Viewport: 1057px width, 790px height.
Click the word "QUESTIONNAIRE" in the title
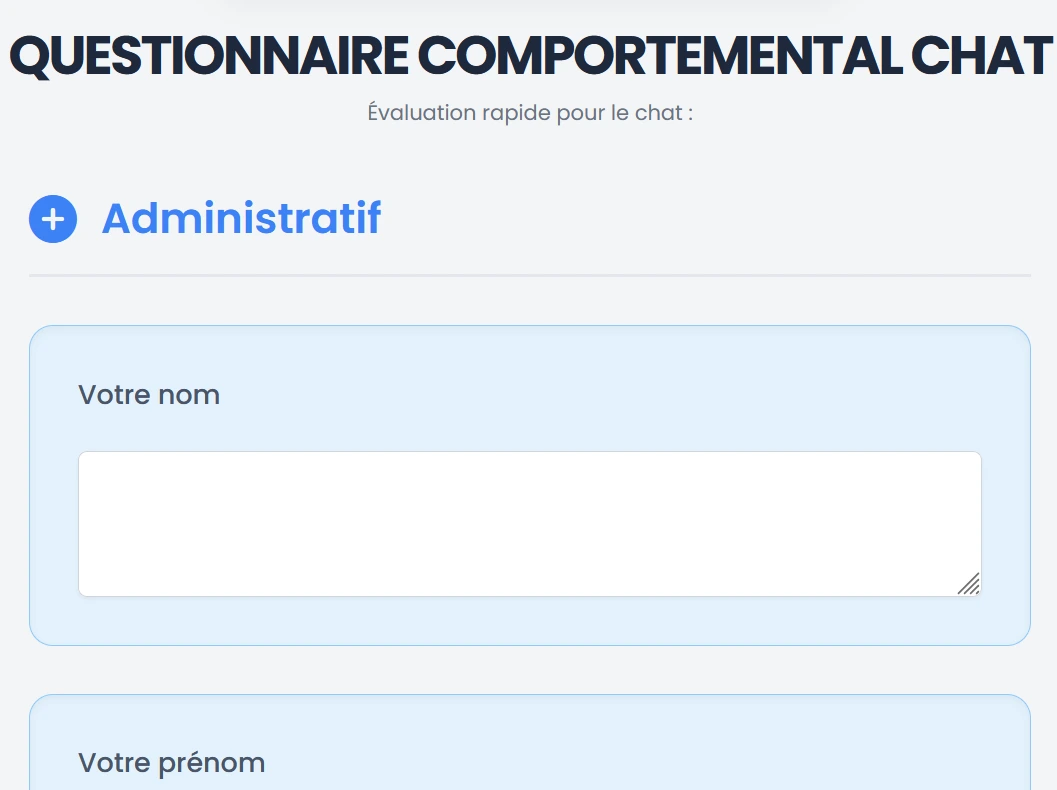(x=208, y=57)
